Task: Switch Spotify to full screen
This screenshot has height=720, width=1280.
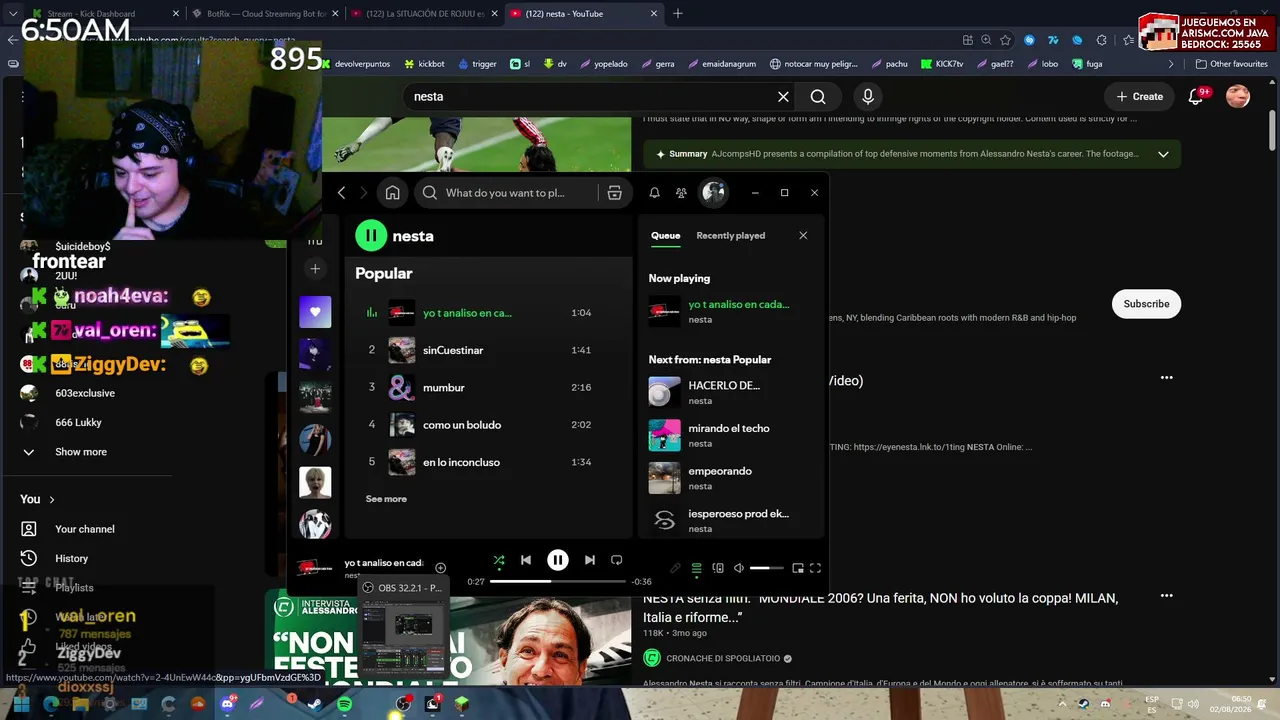Action: click(816, 568)
